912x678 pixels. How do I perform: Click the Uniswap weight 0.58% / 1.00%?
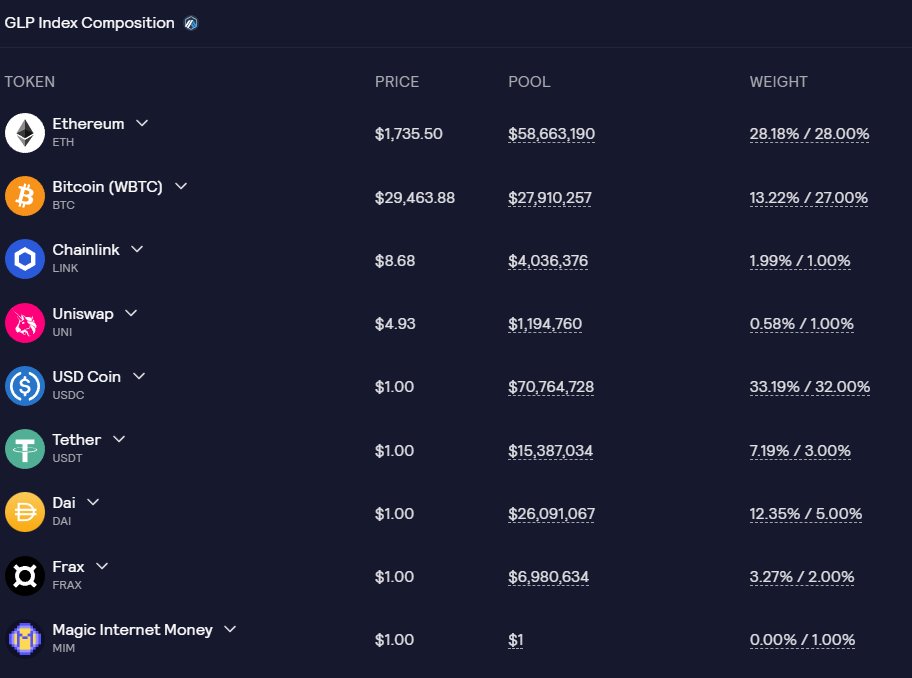[x=801, y=324]
